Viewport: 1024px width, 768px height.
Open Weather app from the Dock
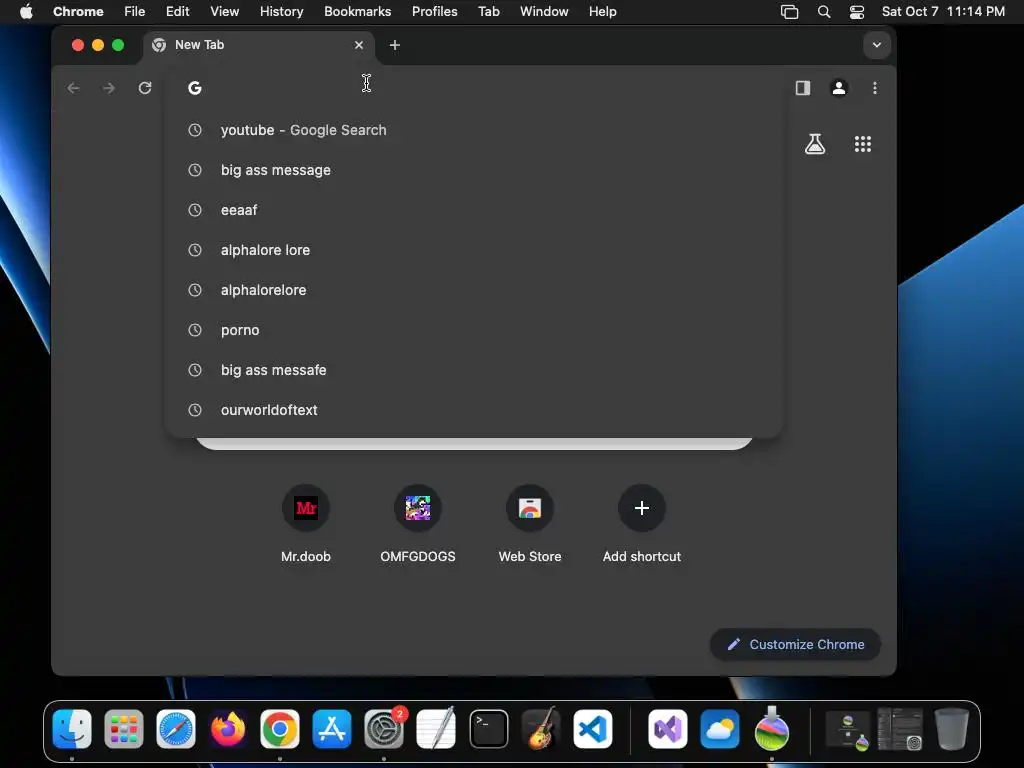pos(720,729)
